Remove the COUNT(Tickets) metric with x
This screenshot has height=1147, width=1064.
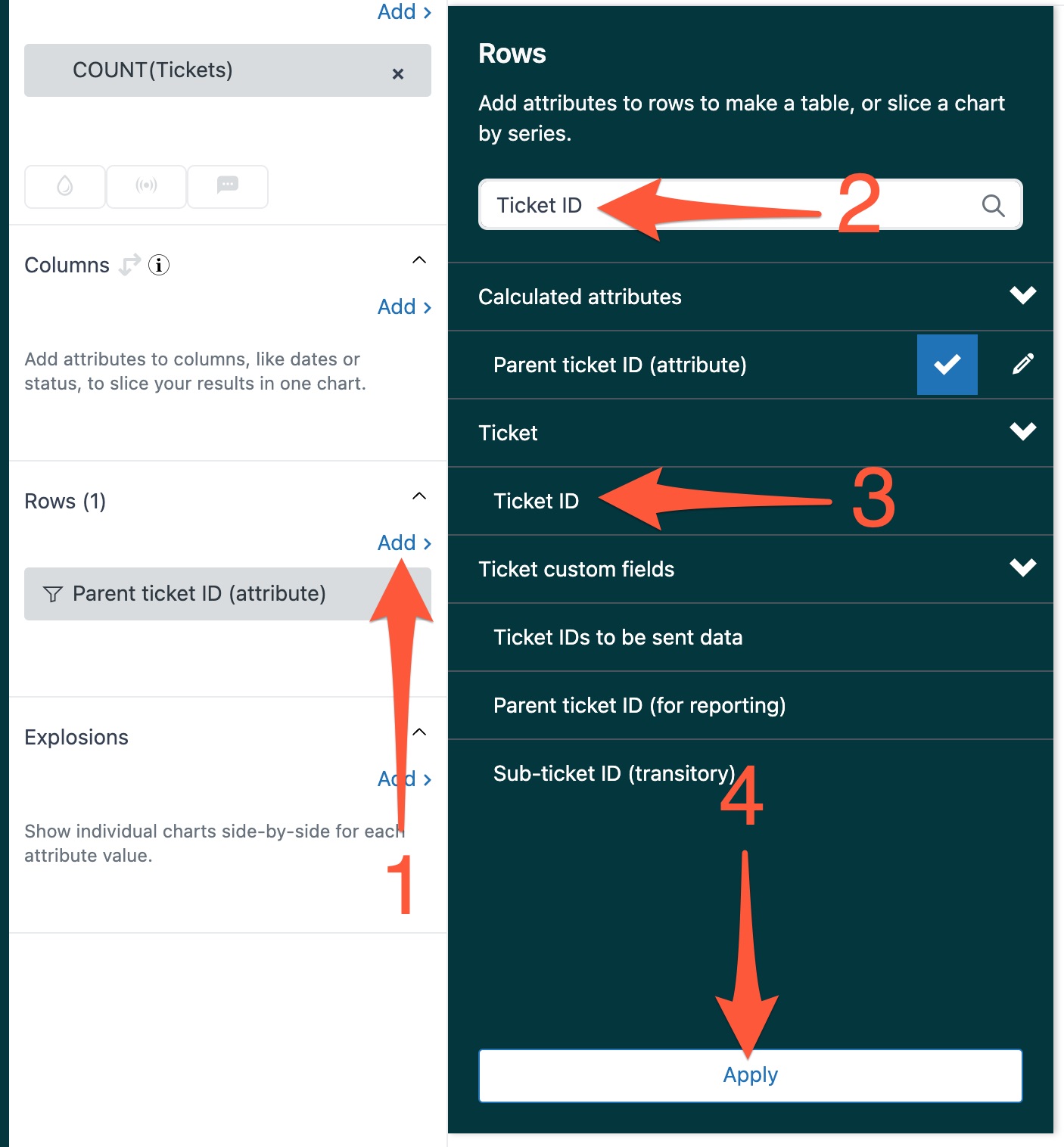click(x=397, y=73)
